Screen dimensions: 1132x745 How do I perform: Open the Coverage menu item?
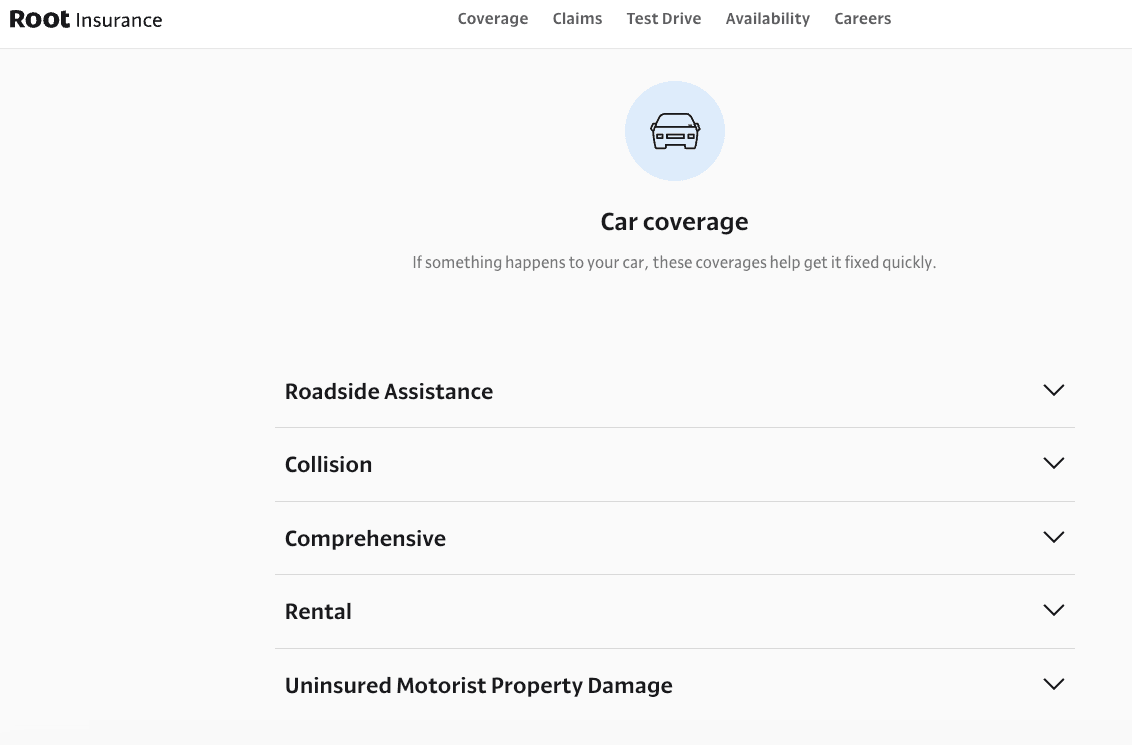tap(493, 18)
